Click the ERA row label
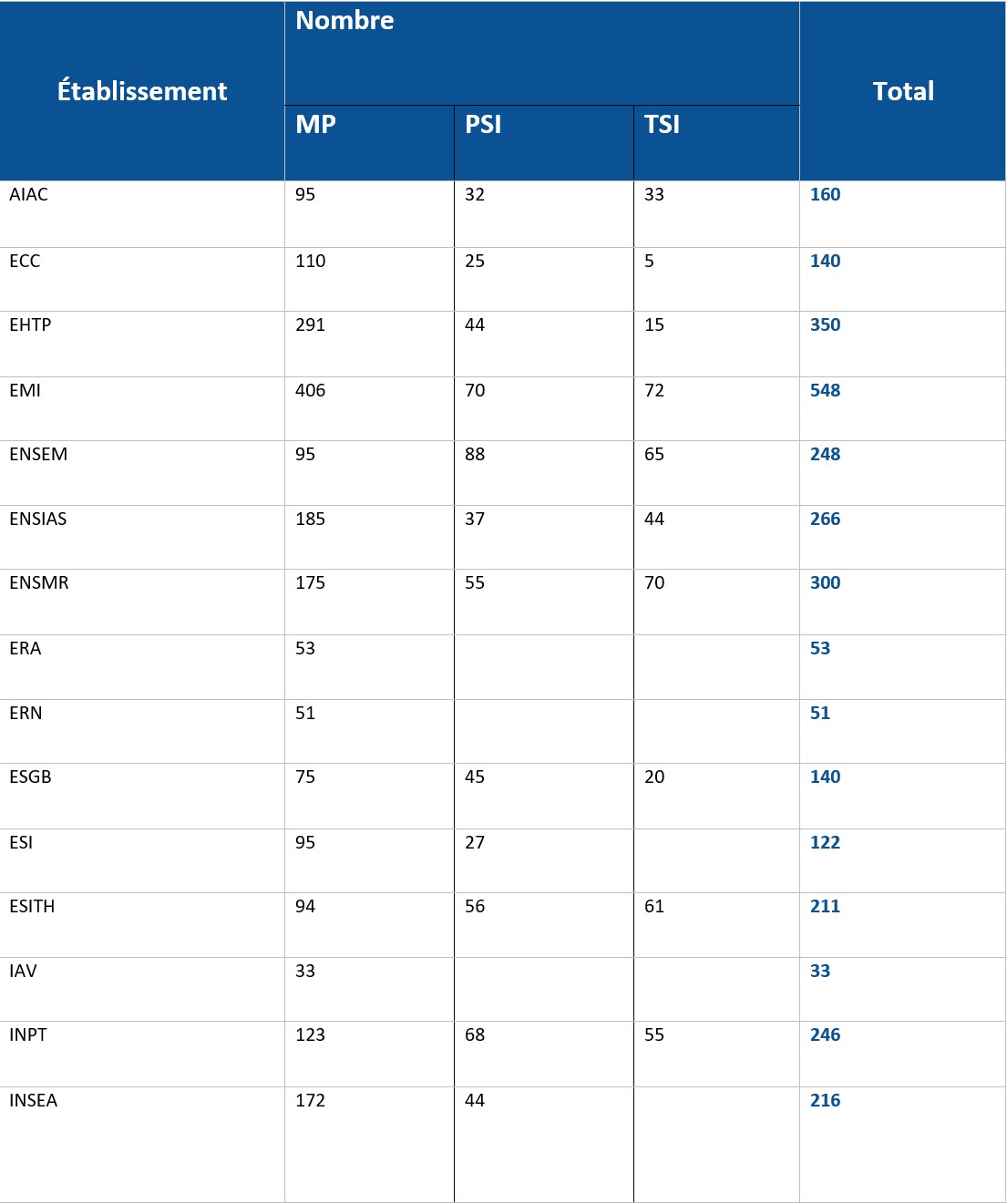1007x1204 pixels. pyautogui.click(x=25, y=648)
